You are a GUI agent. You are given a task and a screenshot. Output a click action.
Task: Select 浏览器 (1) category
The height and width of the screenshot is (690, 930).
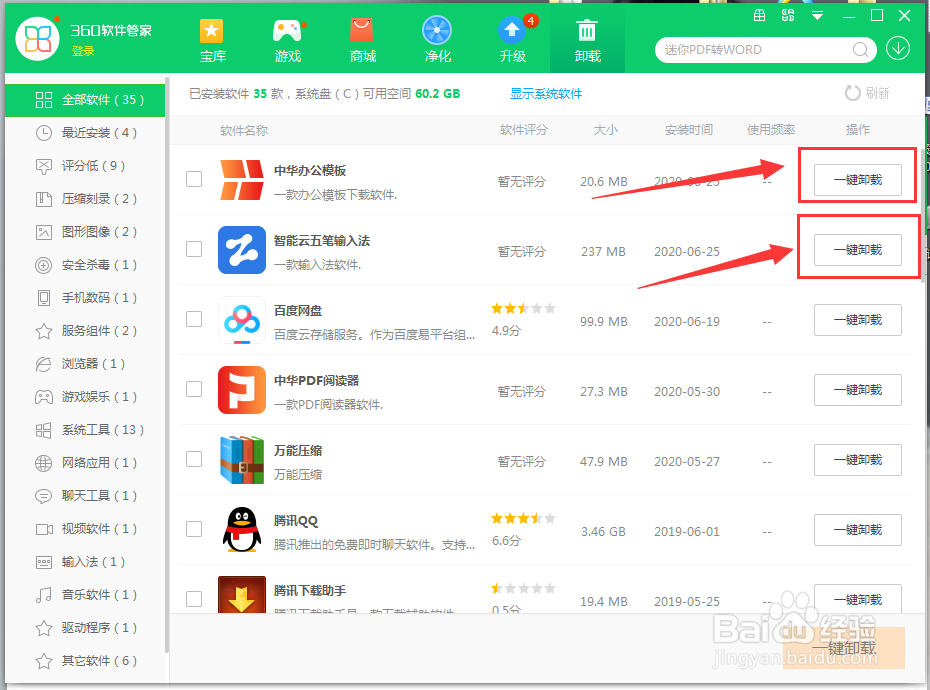point(85,364)
